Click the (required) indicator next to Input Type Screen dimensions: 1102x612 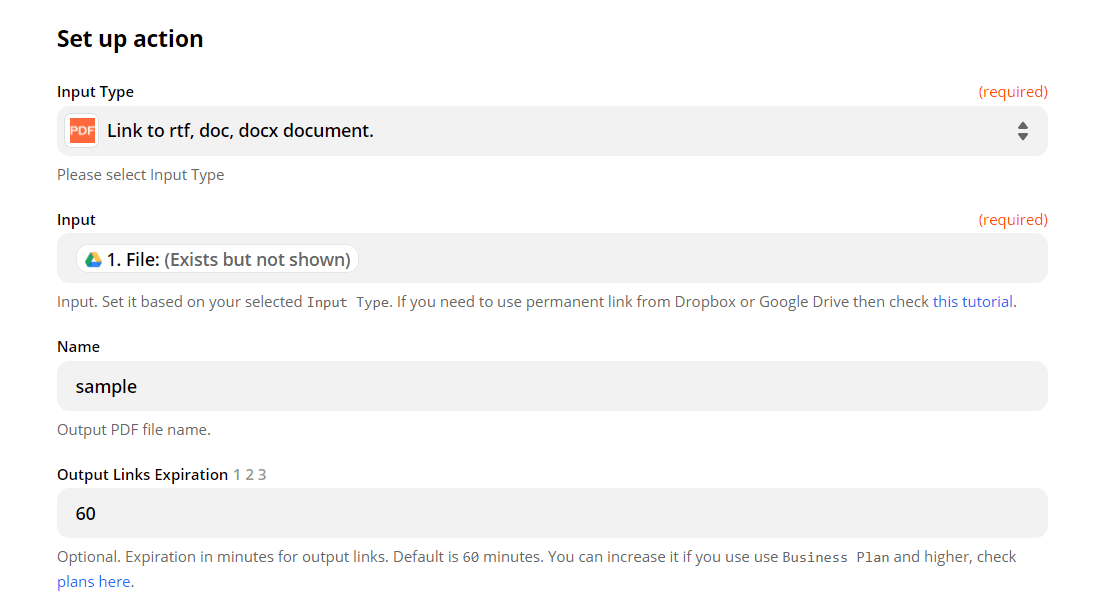1013,91
